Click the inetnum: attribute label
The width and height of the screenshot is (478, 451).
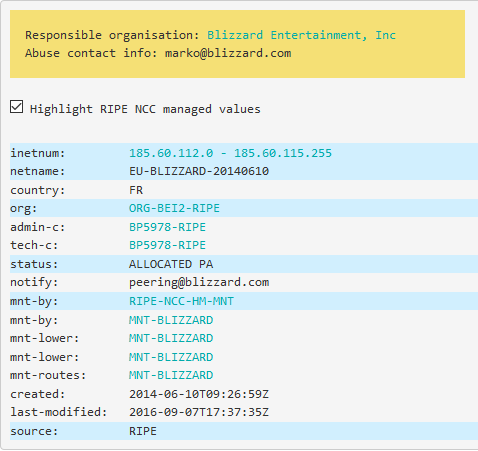tap(38, 153)
